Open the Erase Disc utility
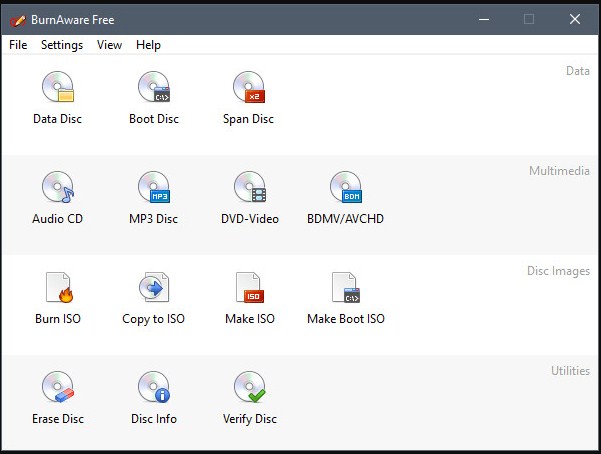 [x=58, y=388]
